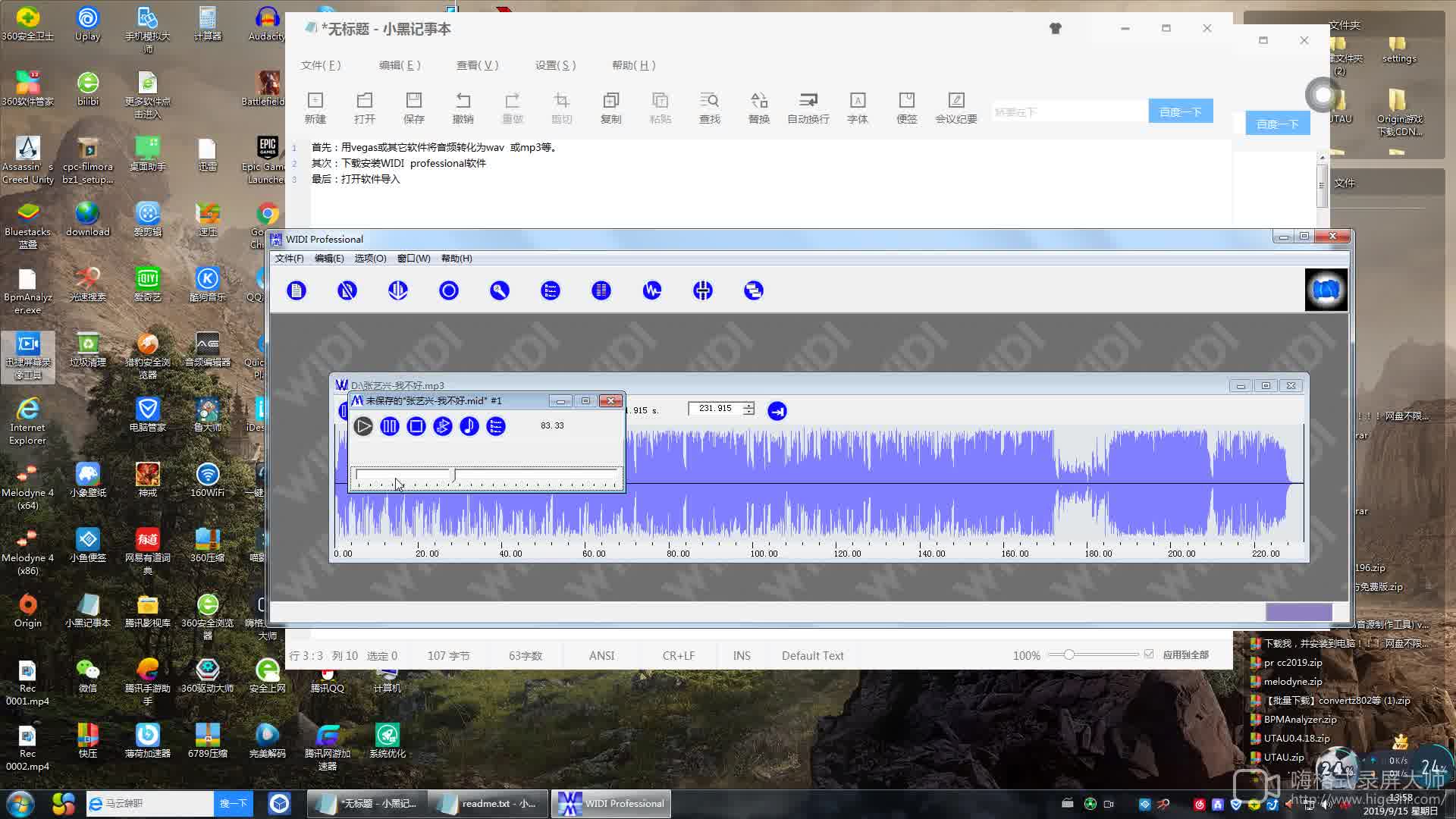
Task: Click the cascaded windows icon in WIDI toolbar
Action: click(x=754, y=290)
